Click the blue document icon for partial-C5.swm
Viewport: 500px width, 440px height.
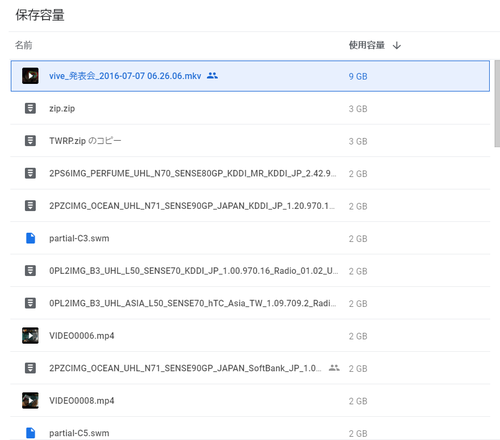[30, 433]
